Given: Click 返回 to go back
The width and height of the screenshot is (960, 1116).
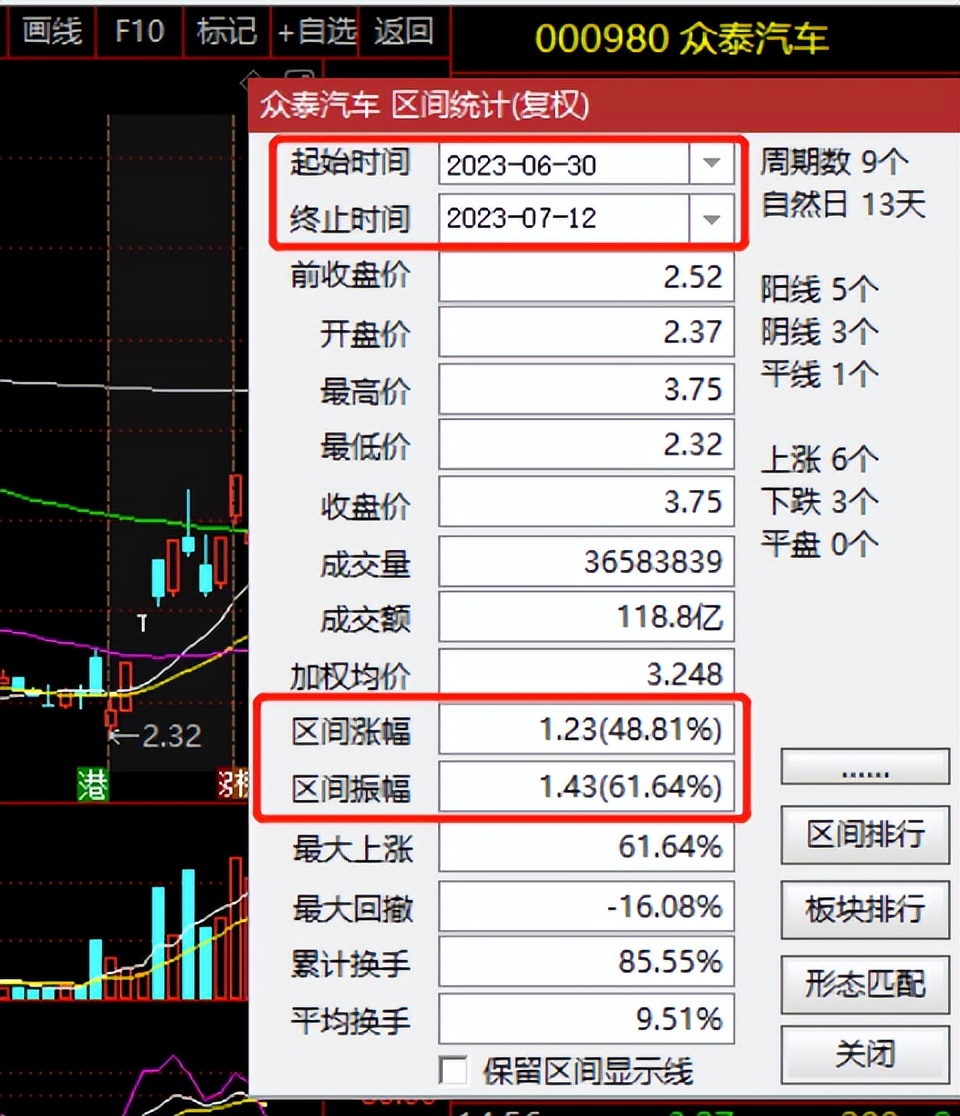Looking at the screenshot, I should point(405,32).
